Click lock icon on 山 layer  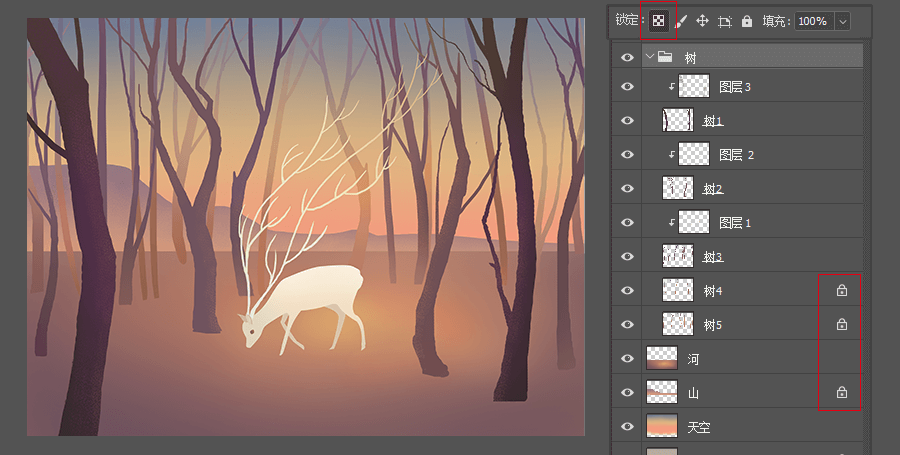842,393
